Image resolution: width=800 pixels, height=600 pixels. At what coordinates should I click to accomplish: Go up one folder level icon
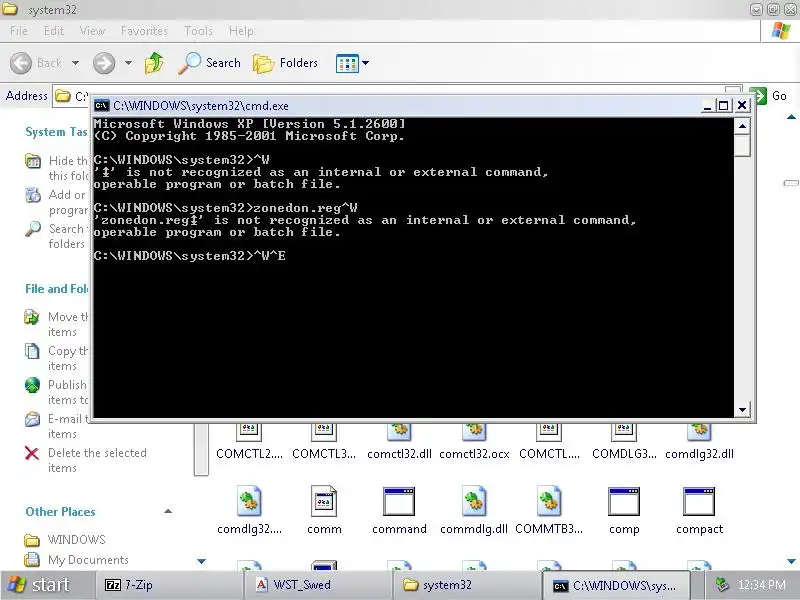(154, 63)
